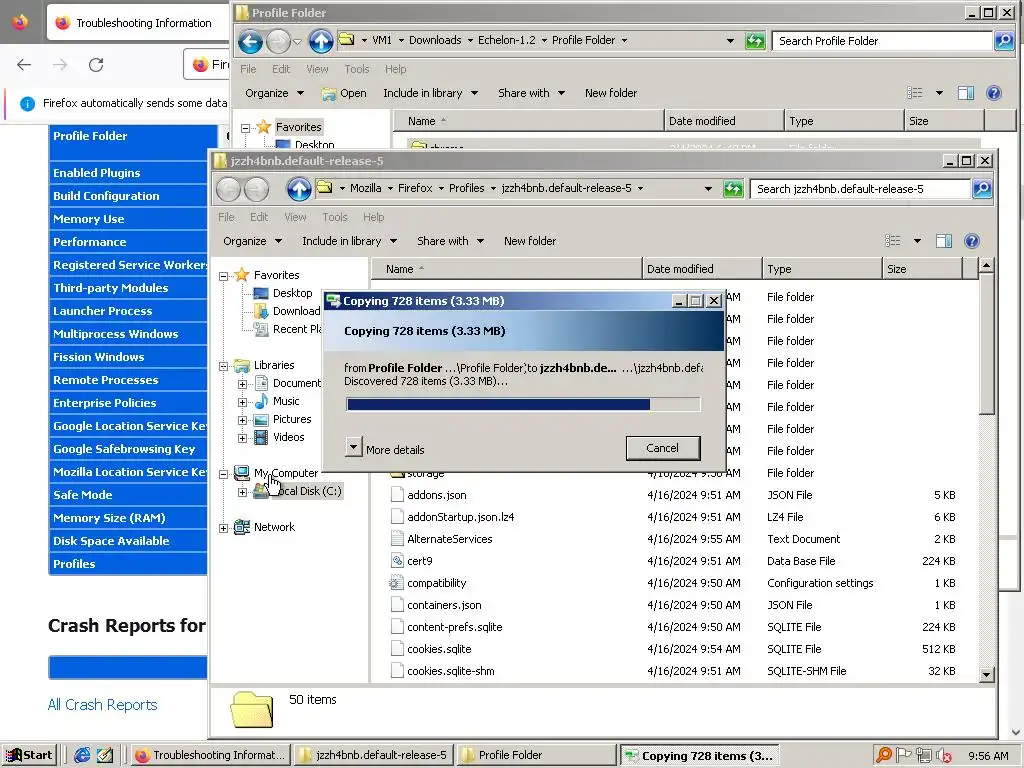Viewport: 1024px width, 768px height.
Task: Switch to Troubleshooting Information Firefox tab
Action: pos(136,23)
